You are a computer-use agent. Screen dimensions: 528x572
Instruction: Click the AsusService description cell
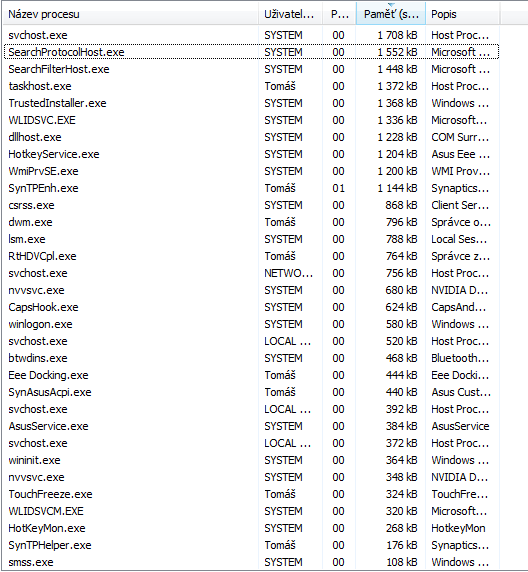[460, 426]
